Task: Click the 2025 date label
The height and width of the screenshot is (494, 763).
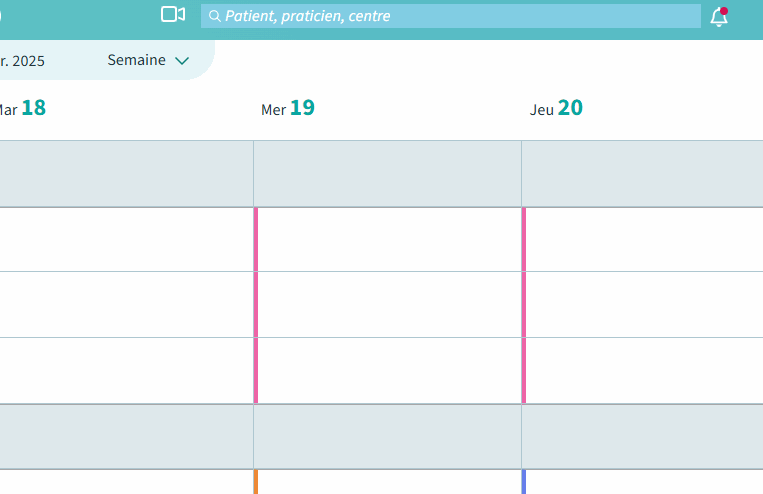Action: point(22,61)
